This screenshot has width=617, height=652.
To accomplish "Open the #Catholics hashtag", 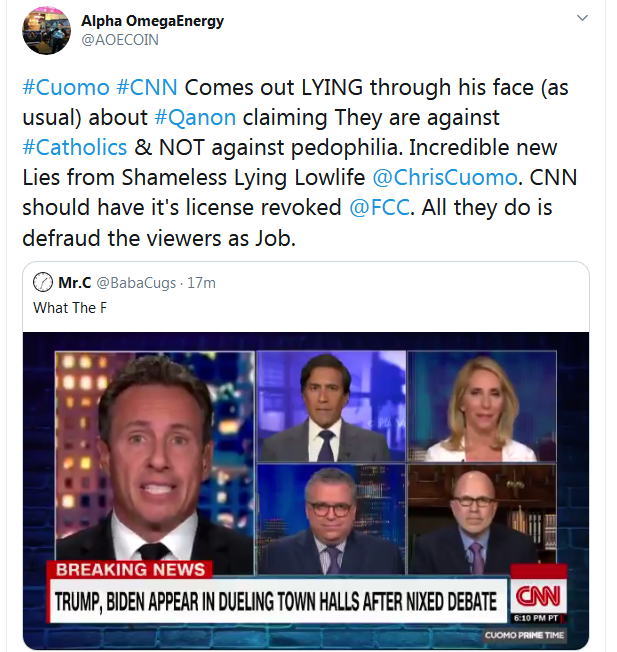I will pos(75,147).
